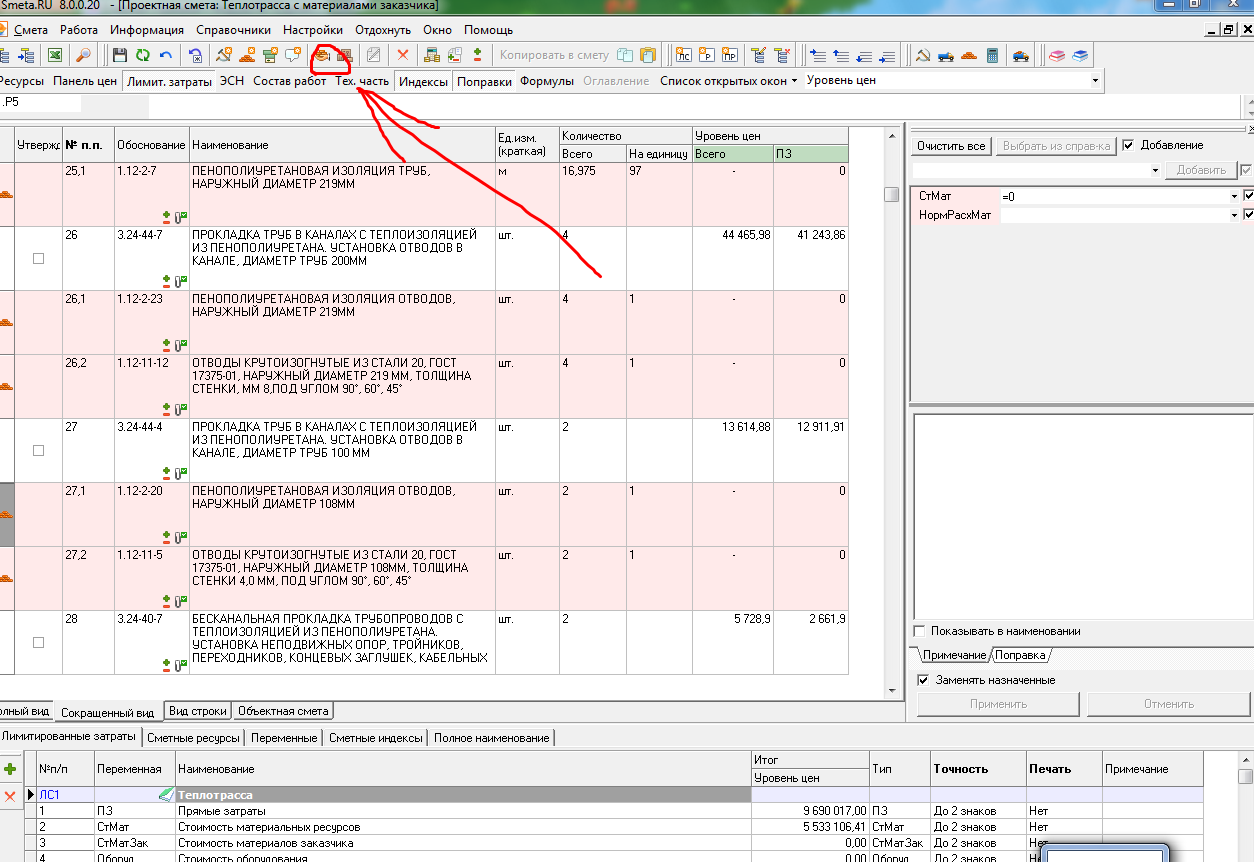Click the calculator icon
The image size is (1254, 862).
coord(992,55)
